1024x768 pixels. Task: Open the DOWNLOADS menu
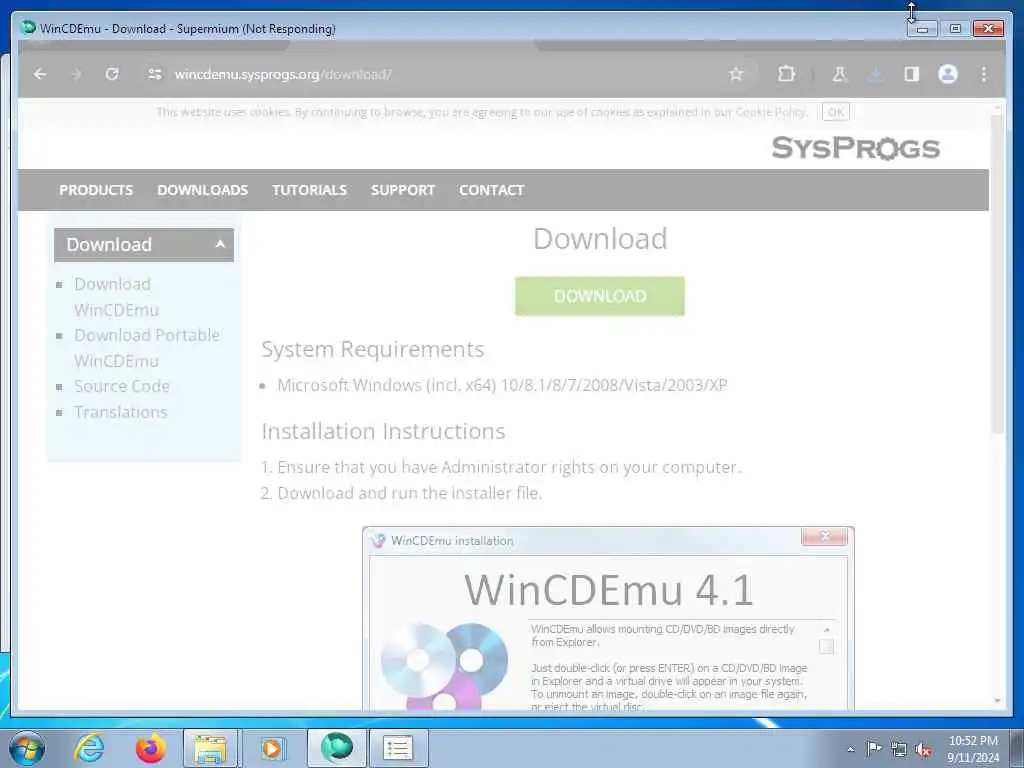pyautogui.click(x=202, y=190)
